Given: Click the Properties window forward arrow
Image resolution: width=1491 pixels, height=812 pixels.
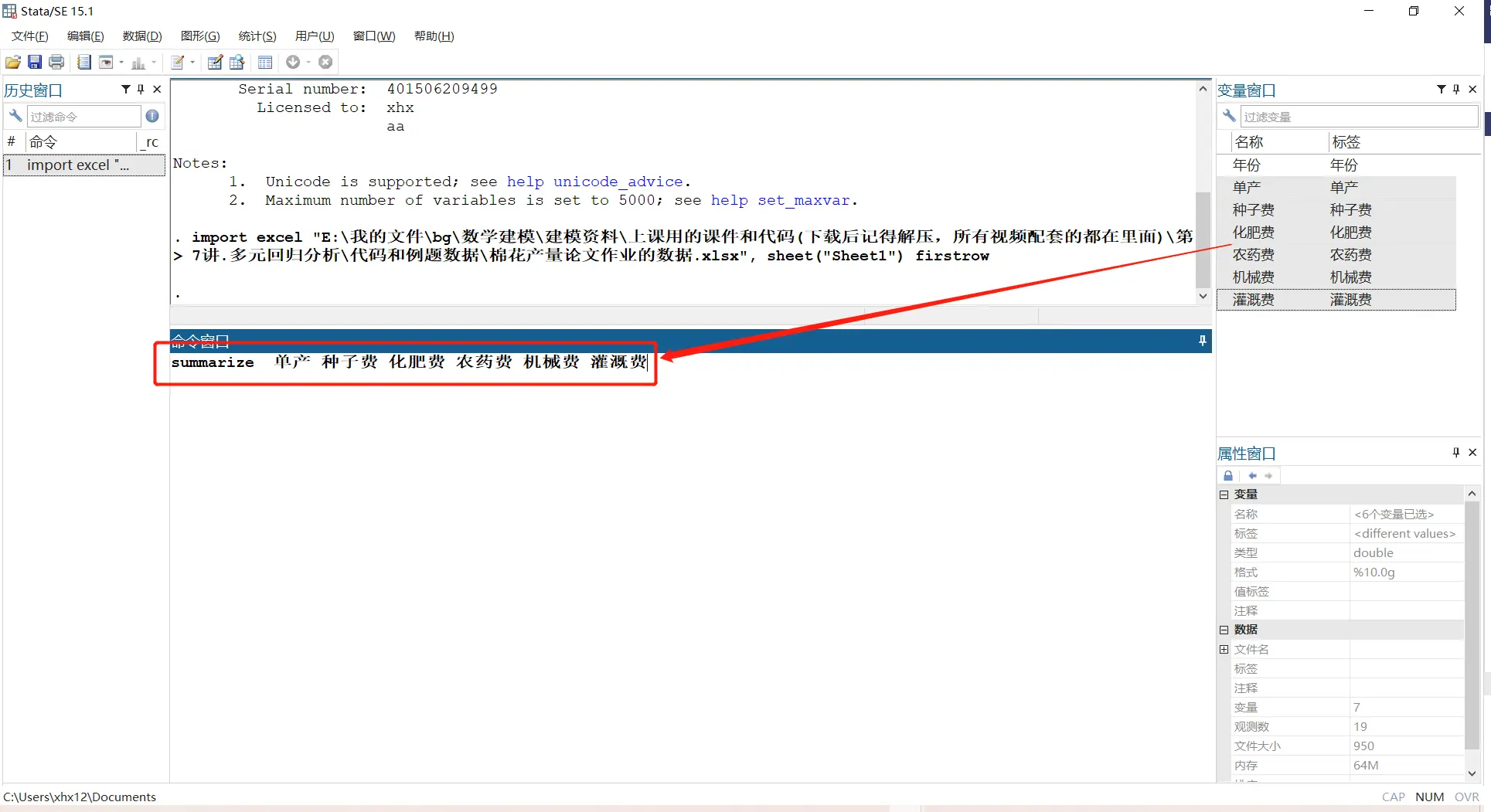Looking at the screenshot, I should point(1268,476).
